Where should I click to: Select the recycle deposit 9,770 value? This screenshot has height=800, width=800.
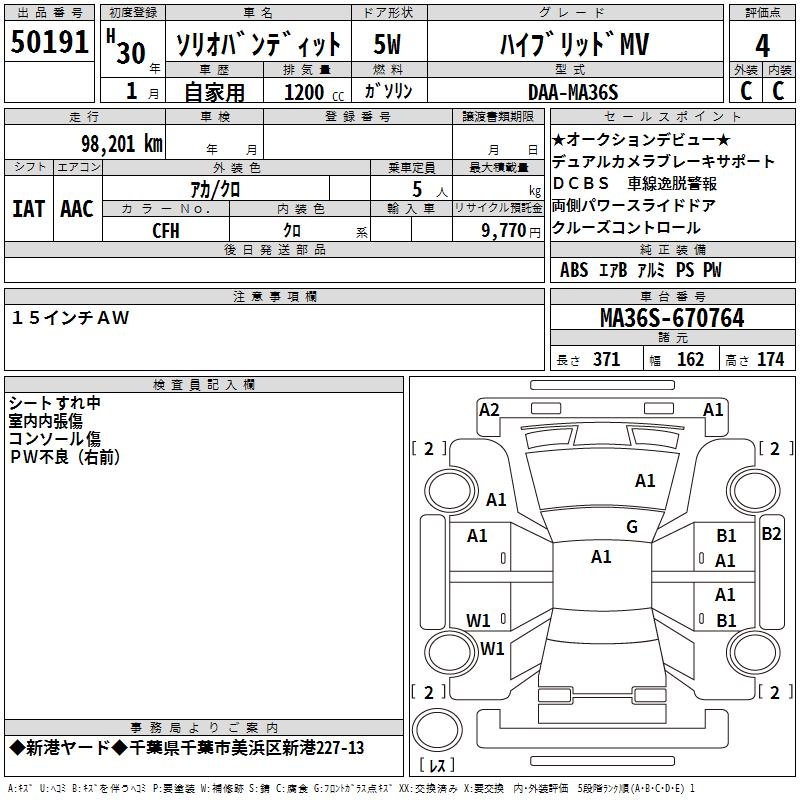tap(511, 230)
